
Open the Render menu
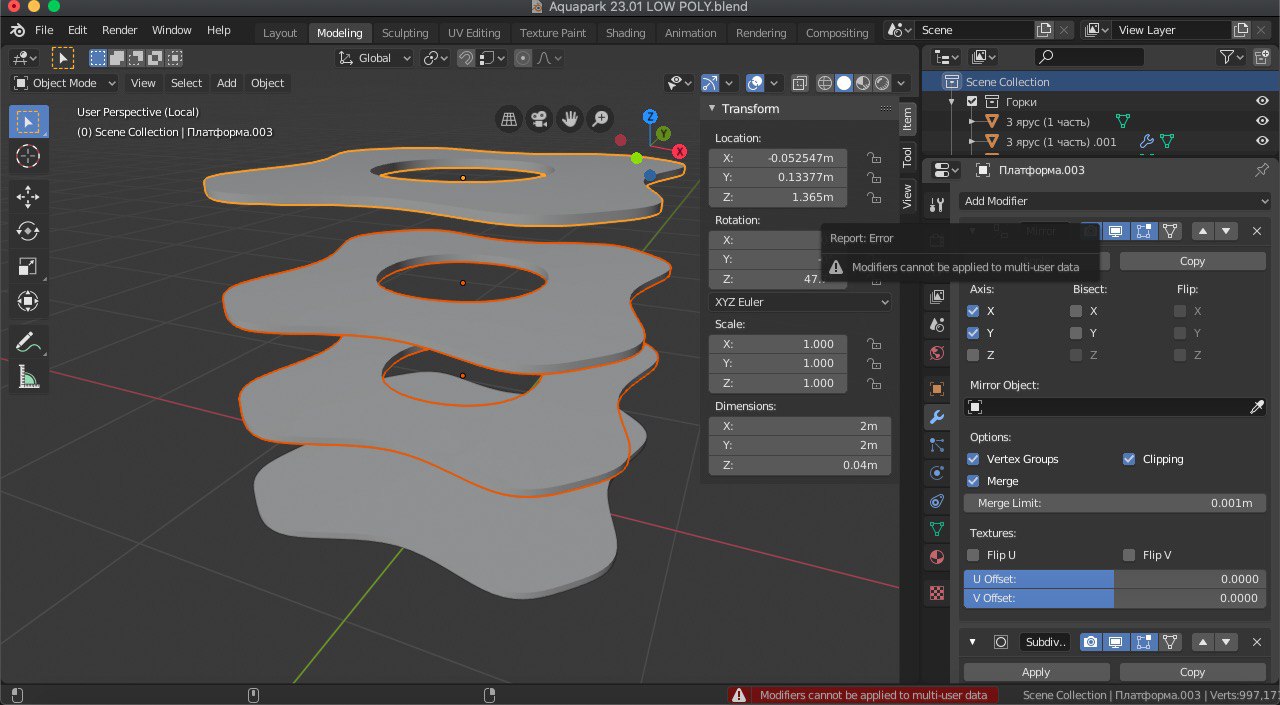(x=119, y=31)
